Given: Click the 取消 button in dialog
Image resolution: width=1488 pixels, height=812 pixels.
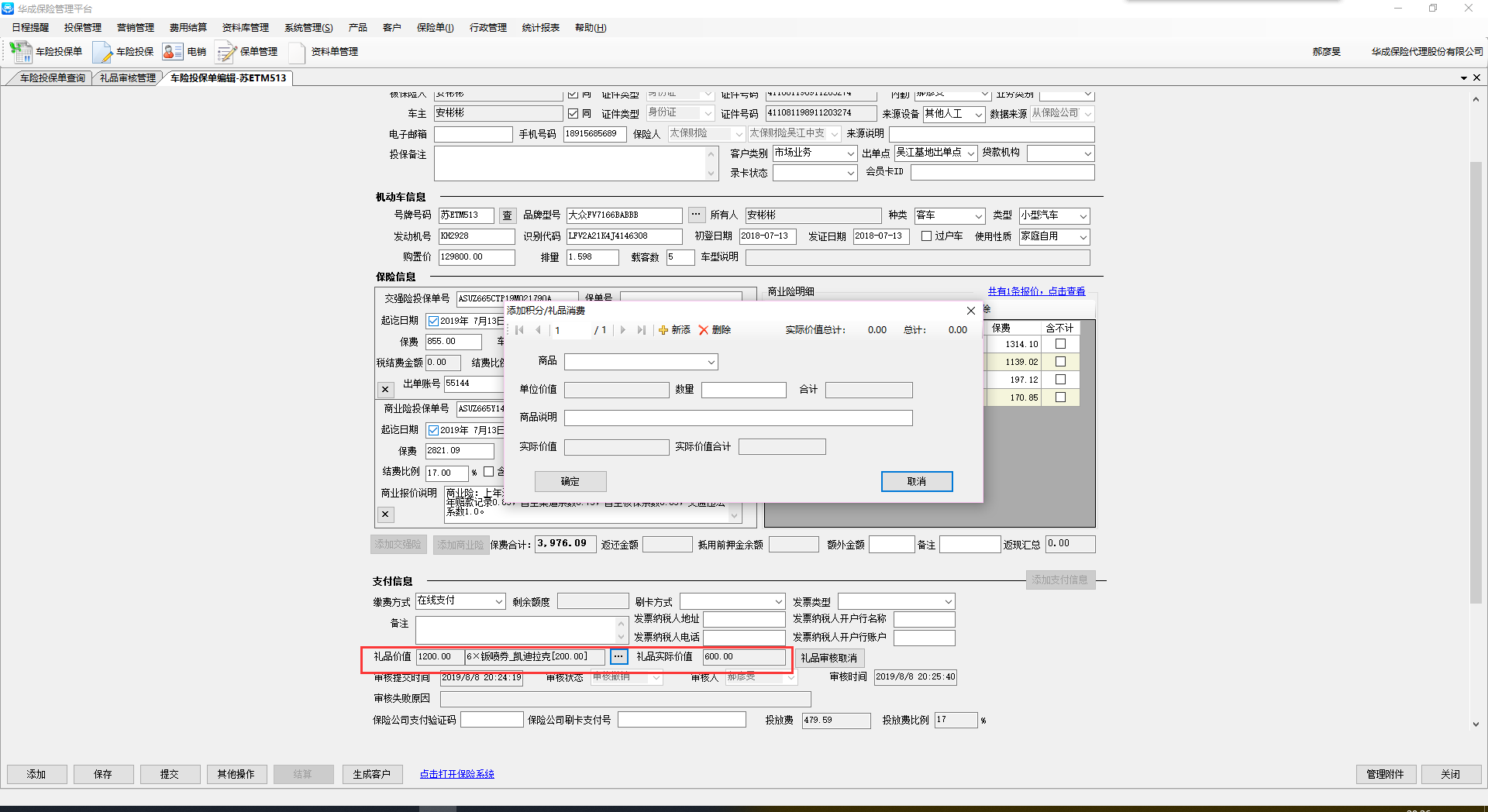Looking at the screenshot, I should (916, 481).
